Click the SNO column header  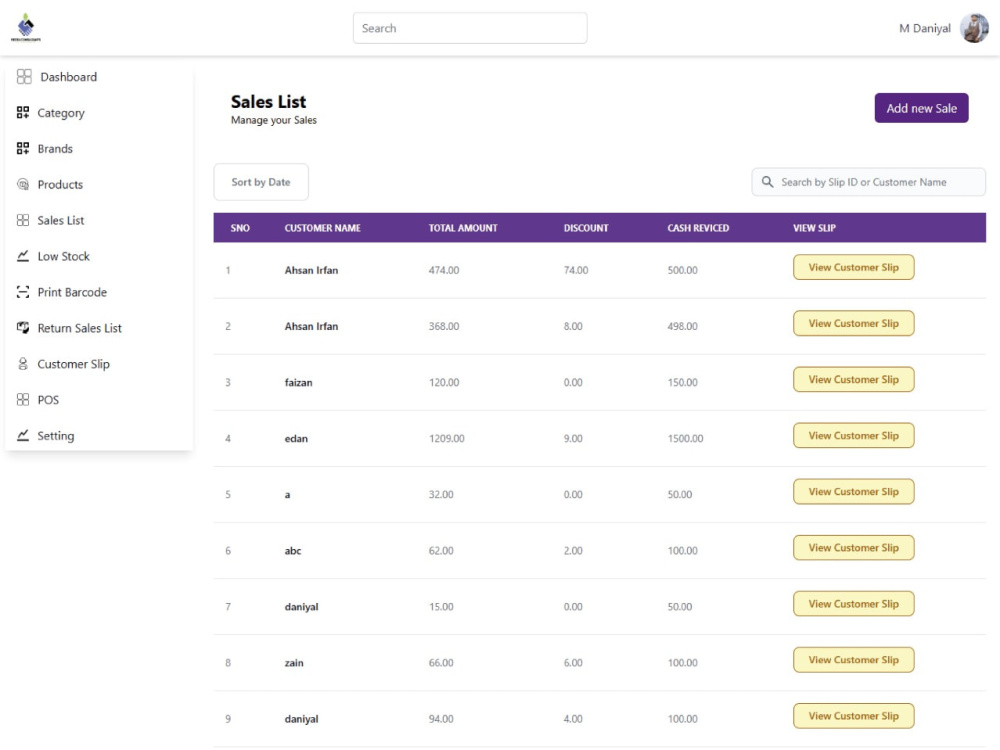click(240, 228)
